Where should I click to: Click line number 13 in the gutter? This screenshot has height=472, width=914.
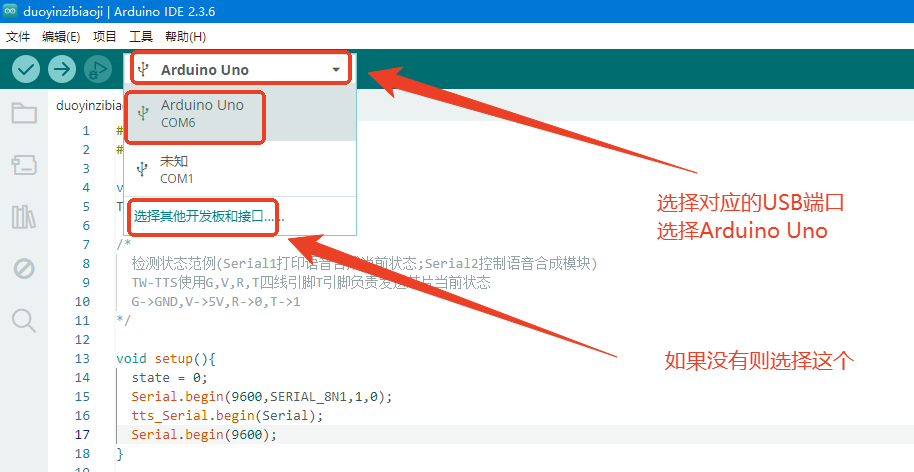[x=82, y=358]
